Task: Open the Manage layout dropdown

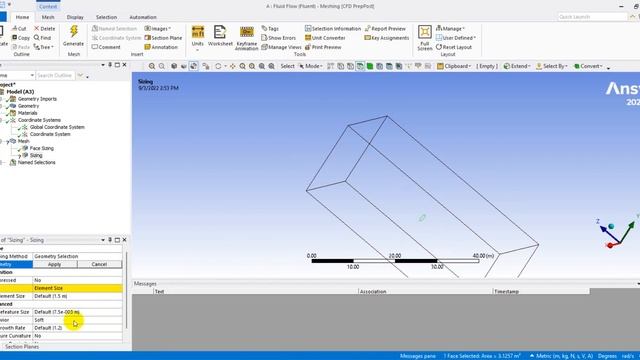Action: tap(450, 29)
